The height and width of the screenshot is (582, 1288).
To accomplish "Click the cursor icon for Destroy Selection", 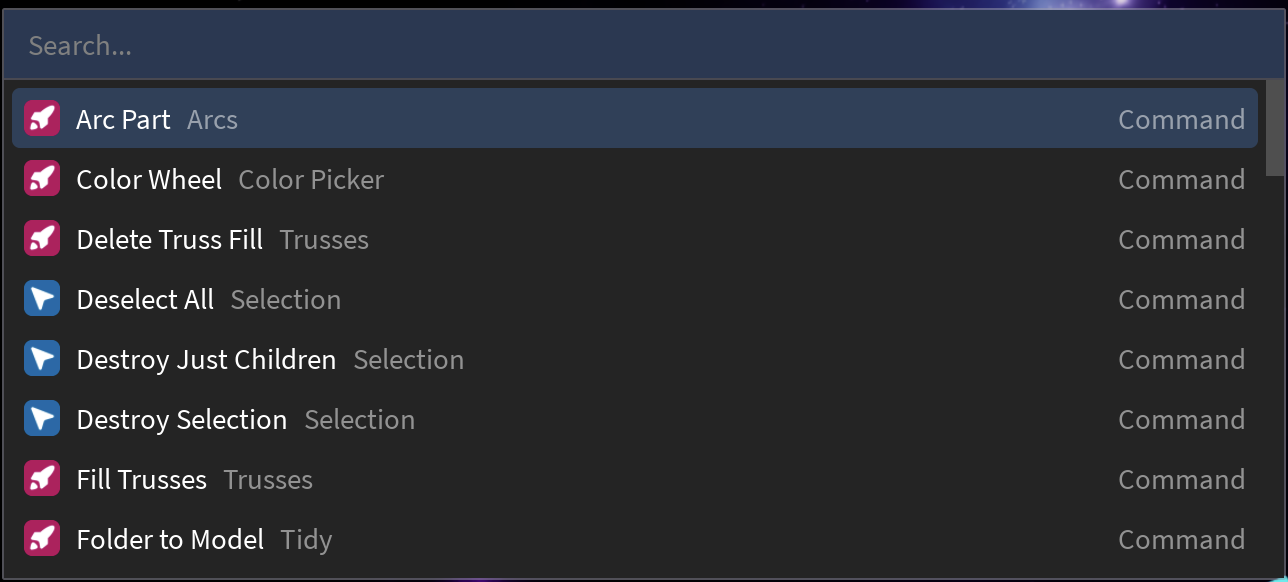I will pos(42,418).
